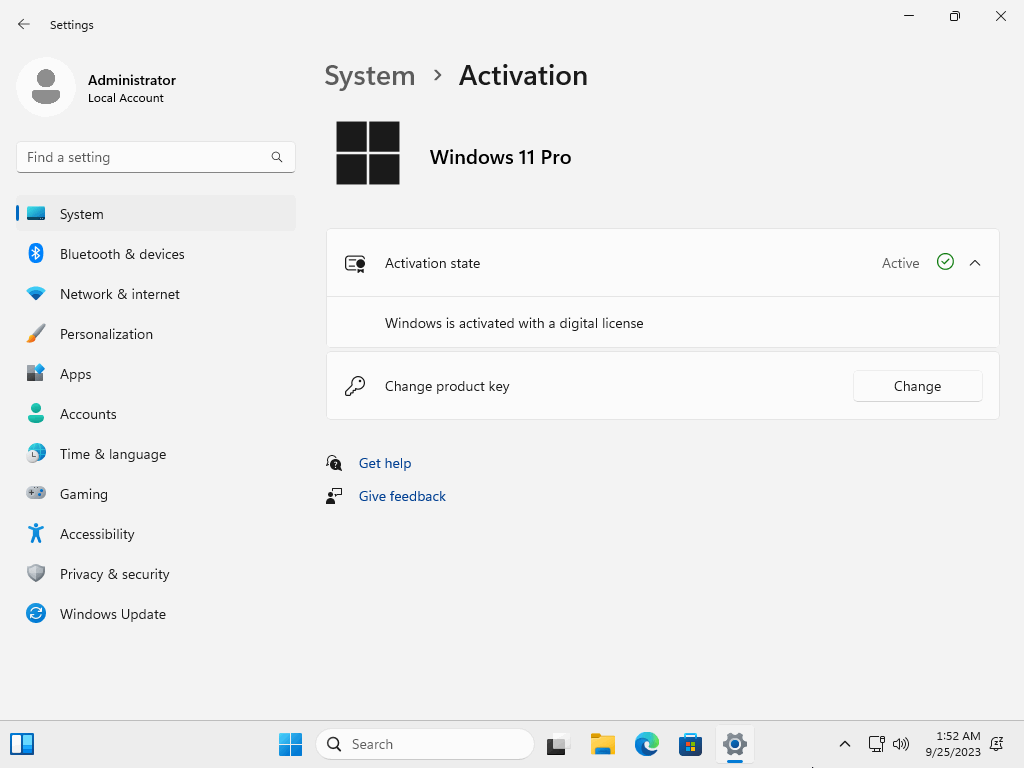Click the search magnifier in Find a setting
1024x768 pixels.
tap(277, 157)
